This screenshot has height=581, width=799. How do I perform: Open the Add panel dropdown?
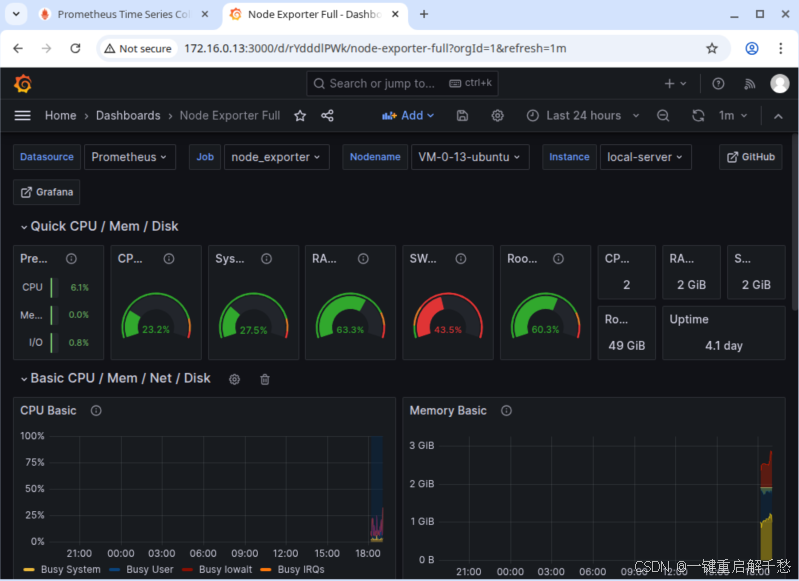408,116
